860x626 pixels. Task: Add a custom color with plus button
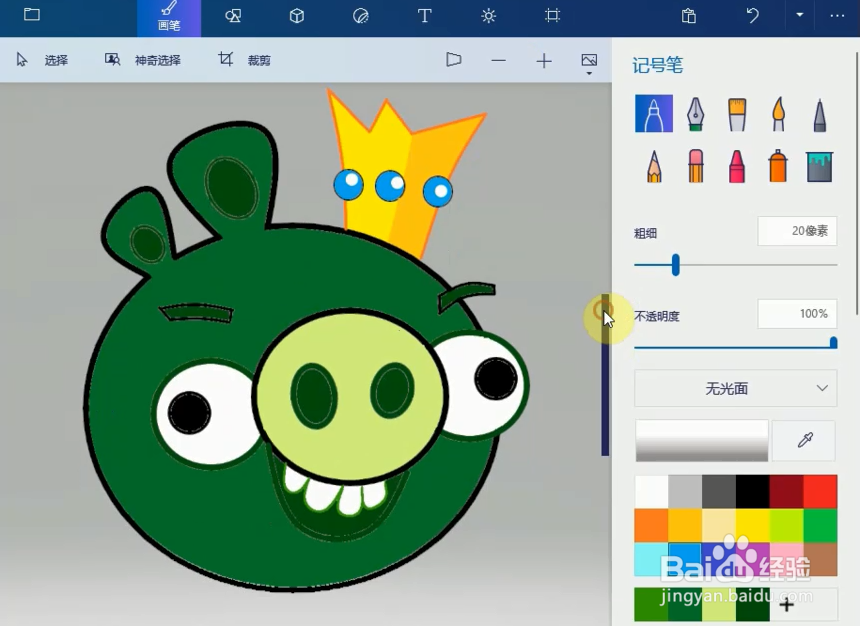(x=787, y=605)
